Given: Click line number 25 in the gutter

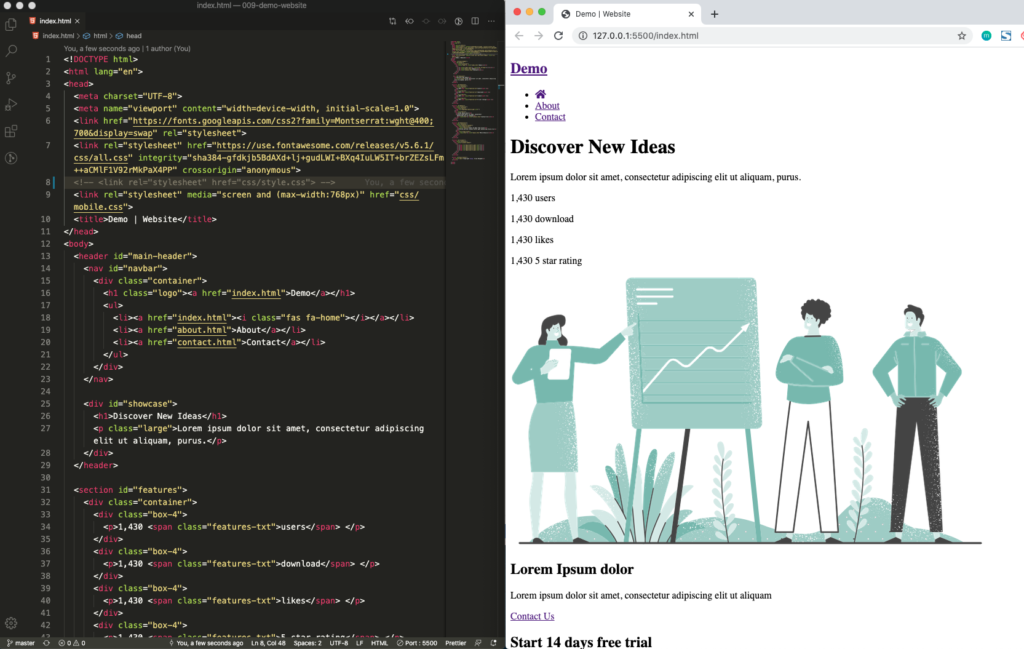Looking at the screenshot, I should [45, 404].
